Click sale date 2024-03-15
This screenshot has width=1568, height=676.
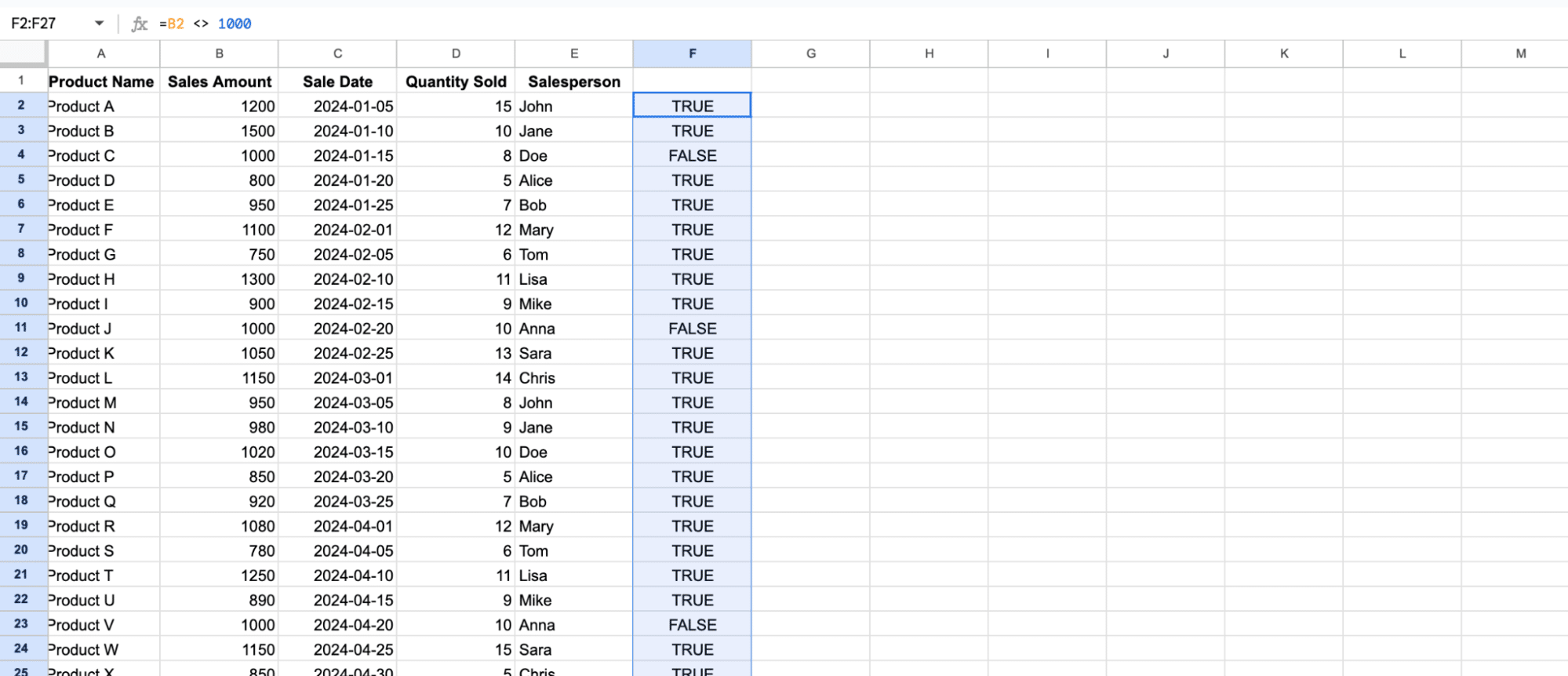click(x=337, y=452)
